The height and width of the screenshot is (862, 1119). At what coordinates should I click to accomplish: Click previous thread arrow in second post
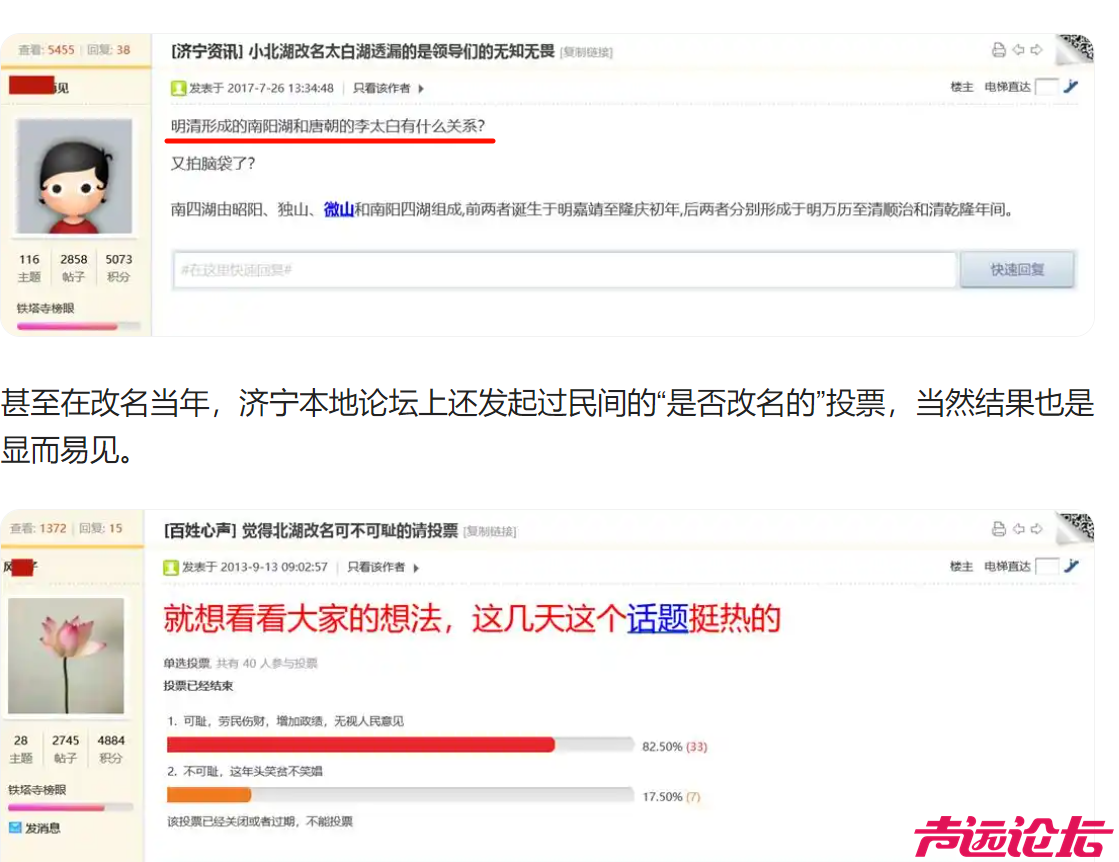point(1018,529)
